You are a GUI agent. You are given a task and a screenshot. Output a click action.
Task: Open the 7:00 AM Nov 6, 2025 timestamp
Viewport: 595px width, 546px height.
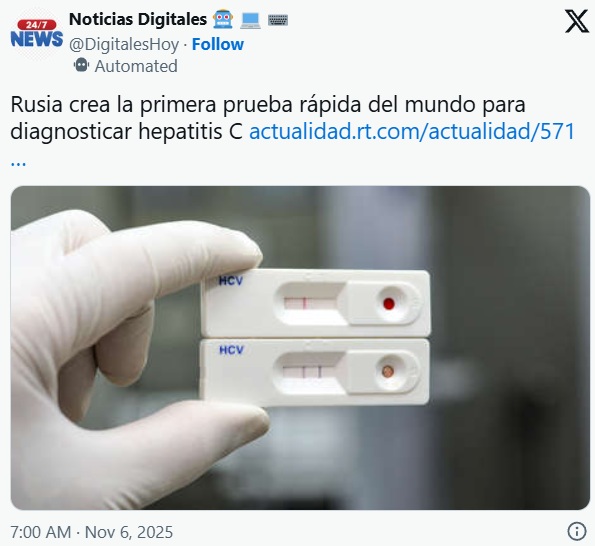point(91,532)
